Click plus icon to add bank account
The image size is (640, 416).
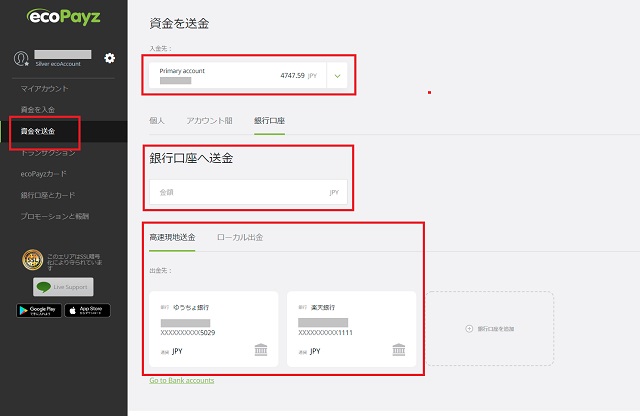coord(470,328)
